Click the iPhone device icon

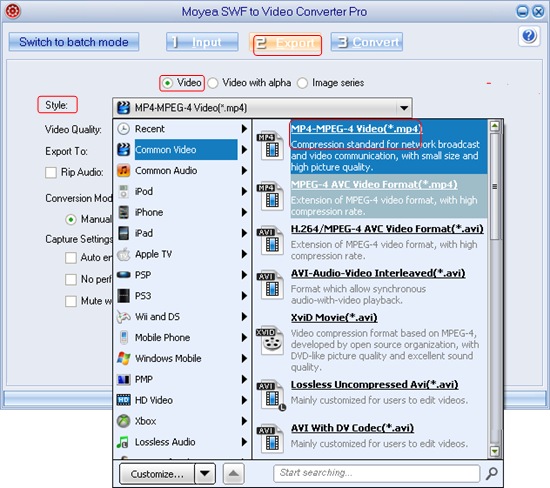tap(123, 212)
